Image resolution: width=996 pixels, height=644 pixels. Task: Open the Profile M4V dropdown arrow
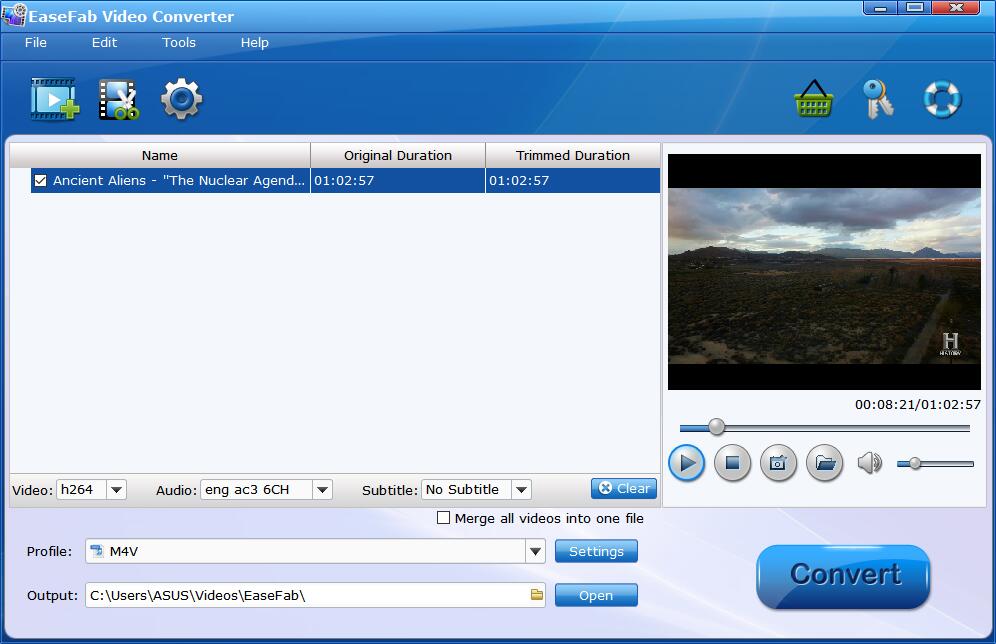(x=535, y=551)
